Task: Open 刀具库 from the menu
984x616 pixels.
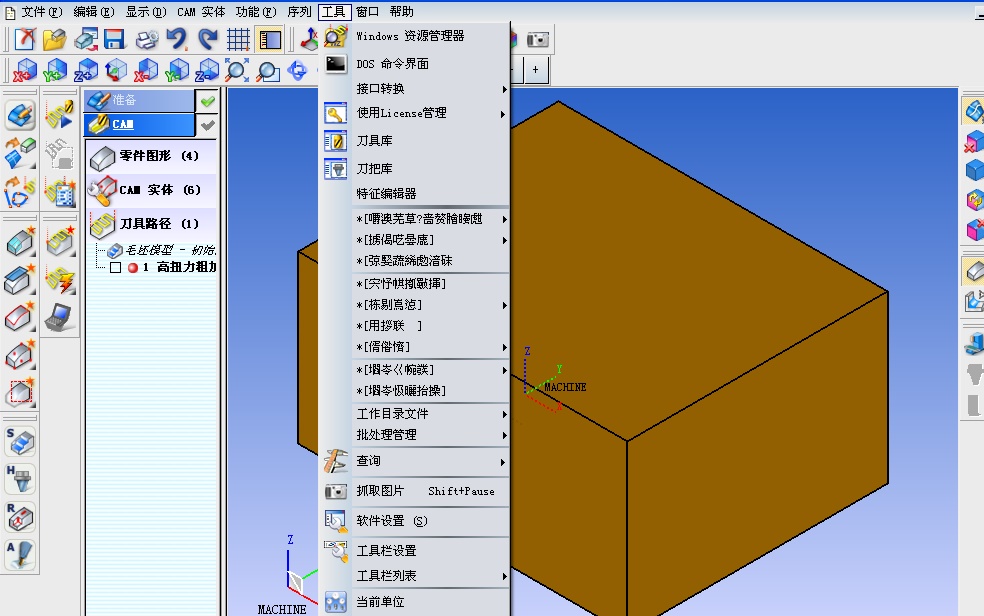Action: 414,141
